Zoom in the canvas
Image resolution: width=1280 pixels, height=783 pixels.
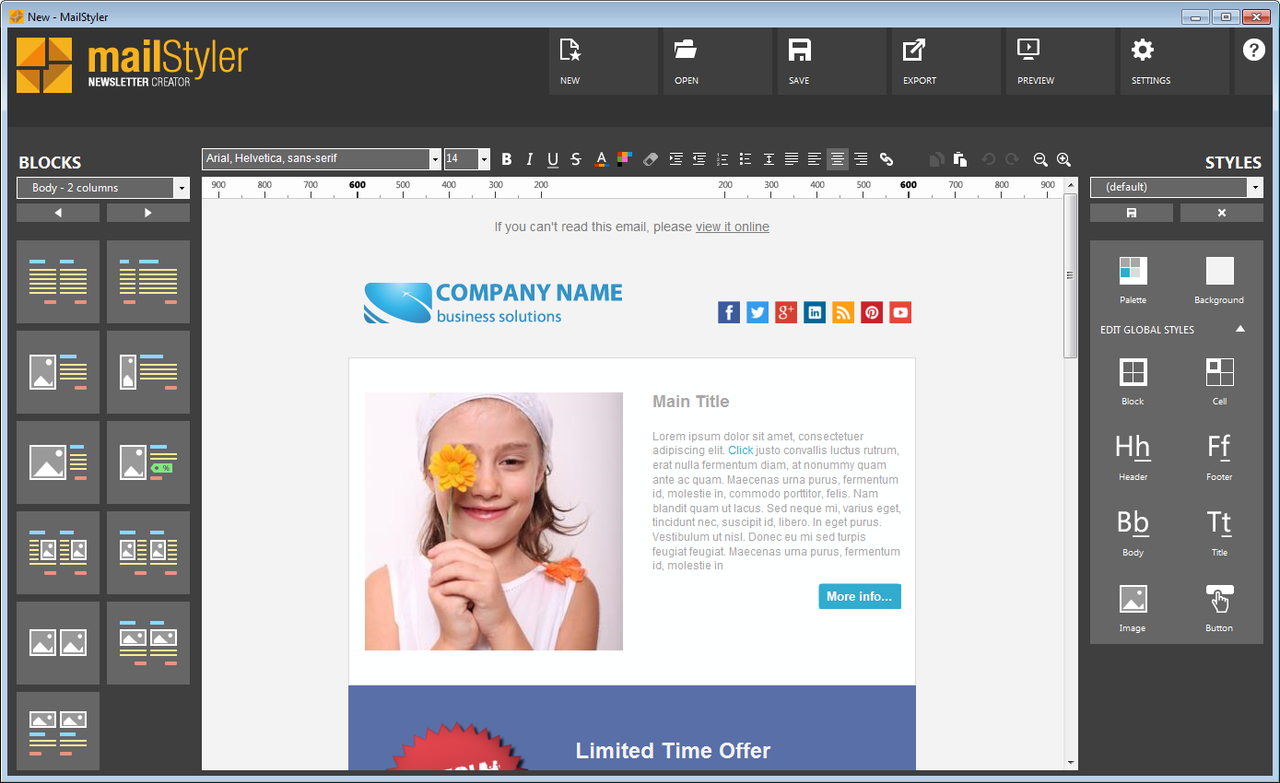[x=1063, y=159]
